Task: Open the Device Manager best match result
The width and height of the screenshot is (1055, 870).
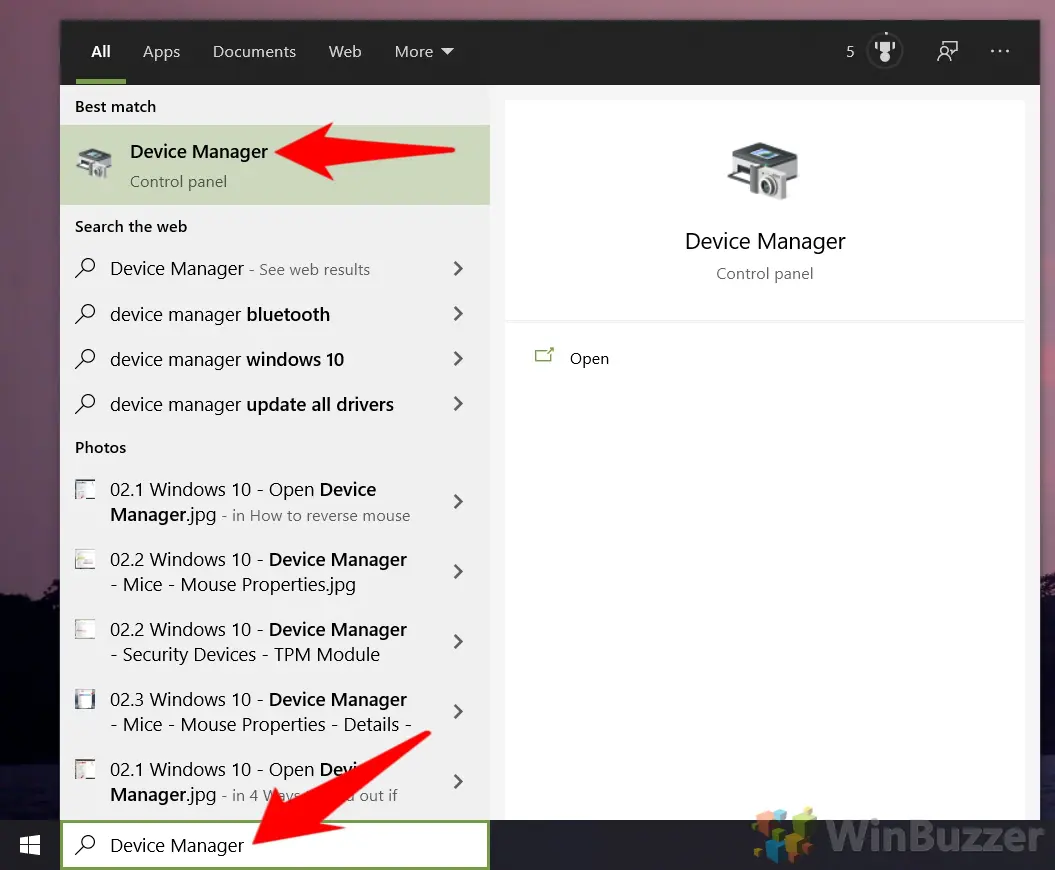Action: [x=275, y=165]
